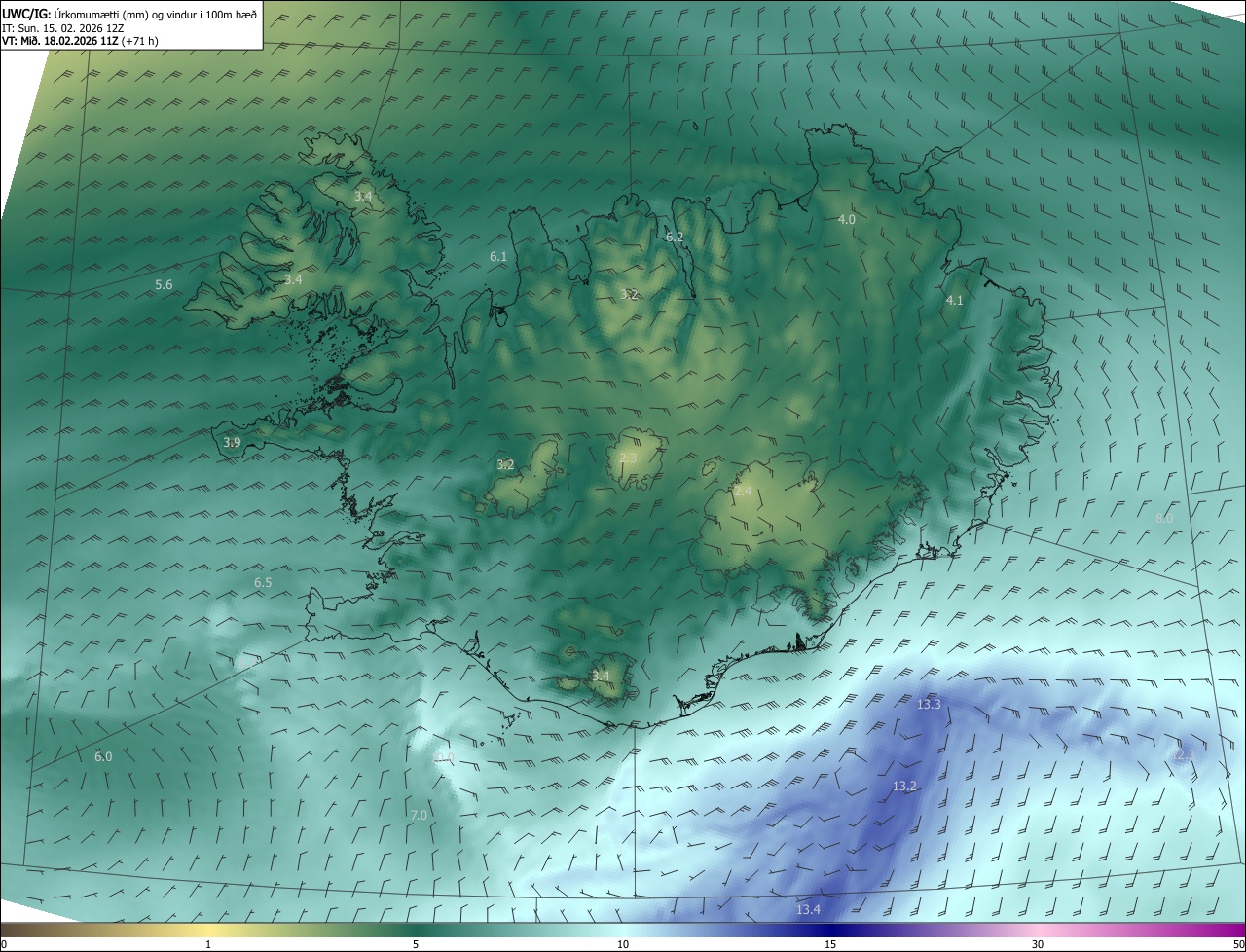The image size is (1246, 952).
Task: Click the 2.3 value label on the glacier
Action: tap(628, 458)
